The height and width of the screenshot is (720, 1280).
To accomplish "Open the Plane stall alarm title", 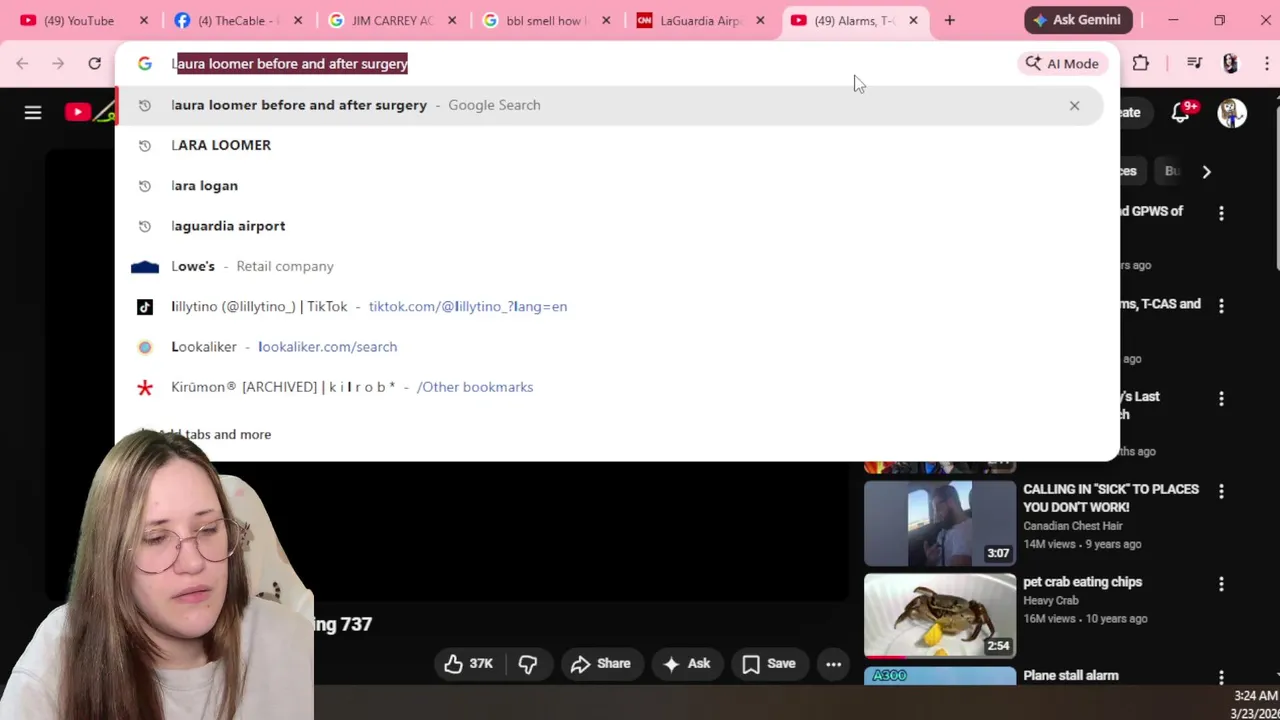I will (1071, 676).
